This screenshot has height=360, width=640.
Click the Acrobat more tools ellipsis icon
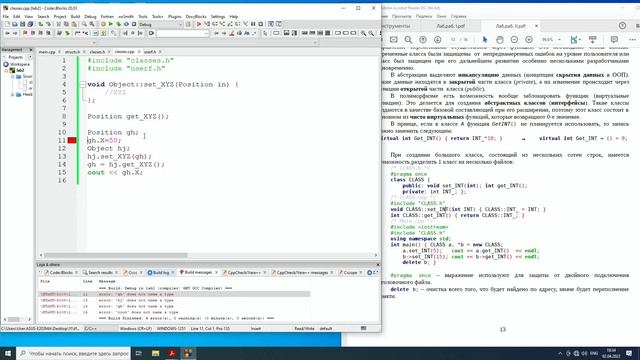pyautogui.click(x=632, y=40)
